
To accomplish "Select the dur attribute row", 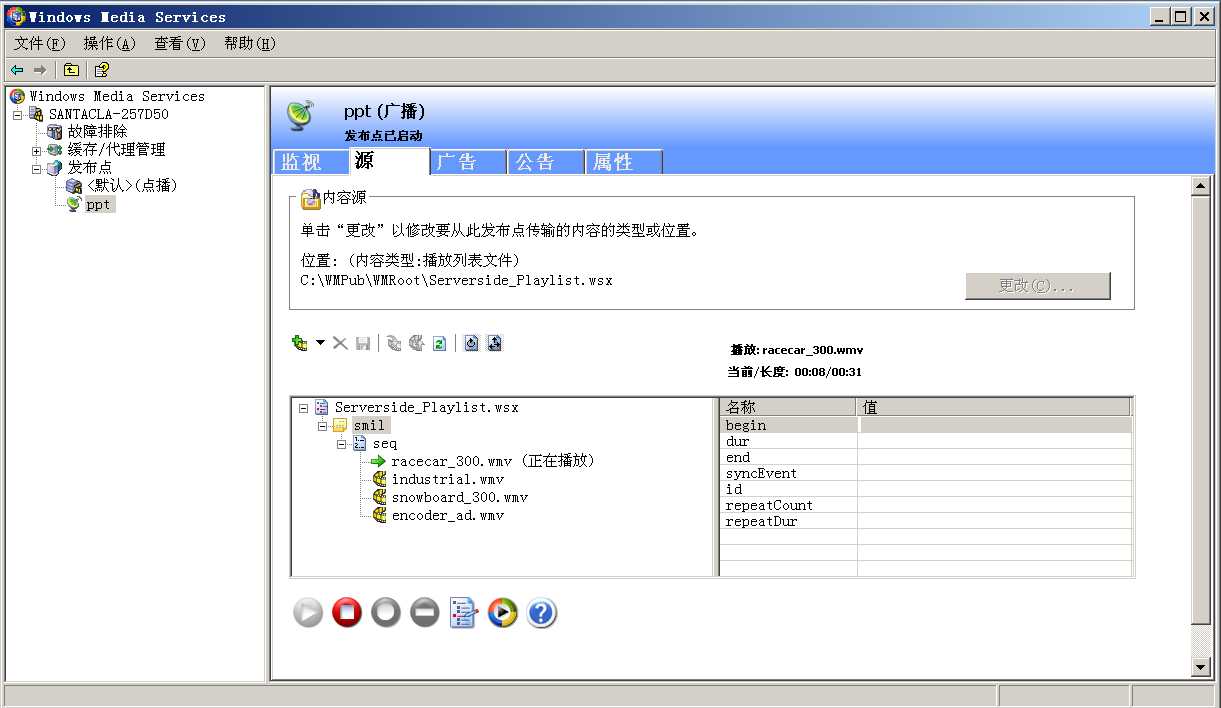I will (926, 441).
